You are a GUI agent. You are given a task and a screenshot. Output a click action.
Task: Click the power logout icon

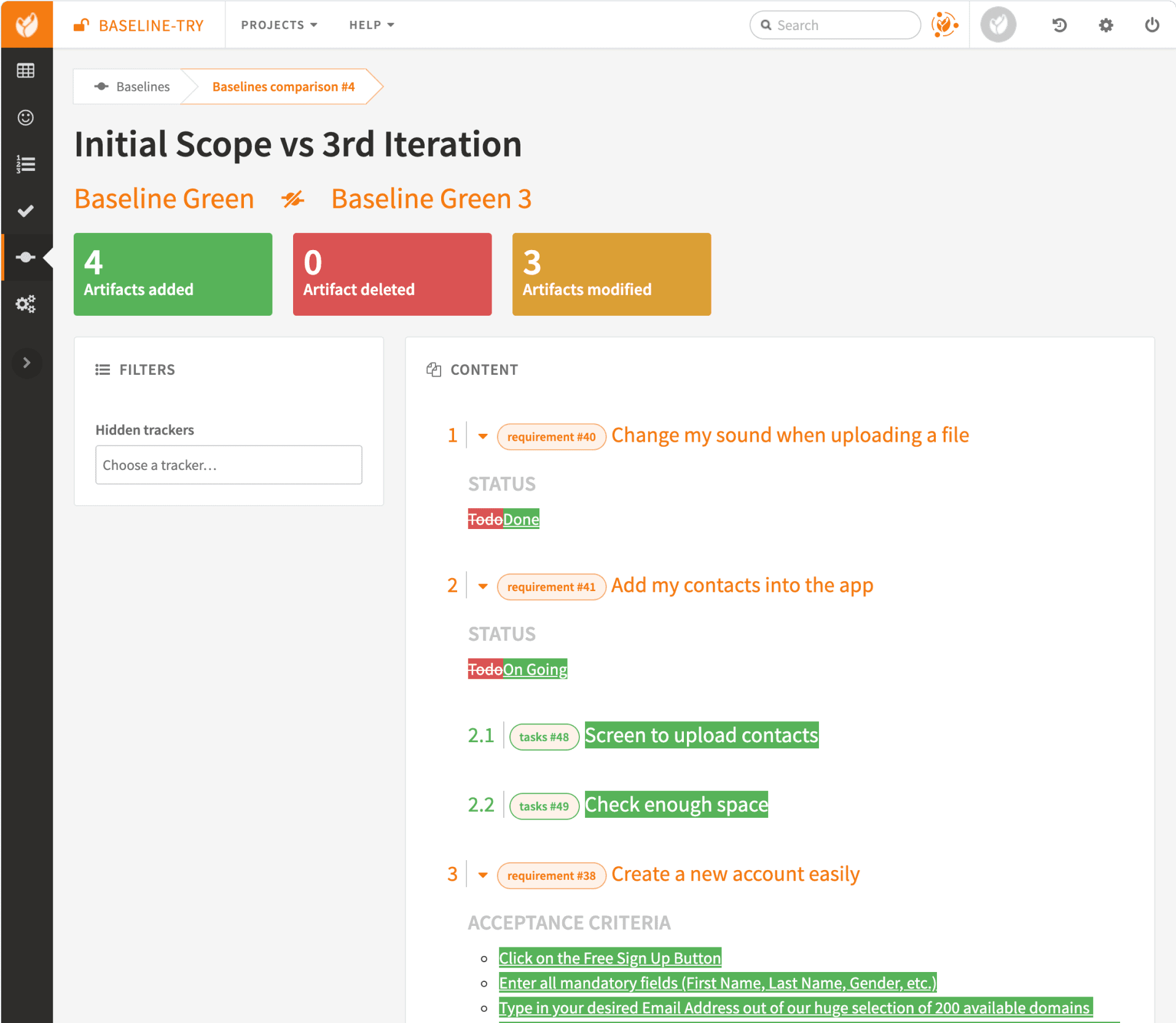[1152, 25]
